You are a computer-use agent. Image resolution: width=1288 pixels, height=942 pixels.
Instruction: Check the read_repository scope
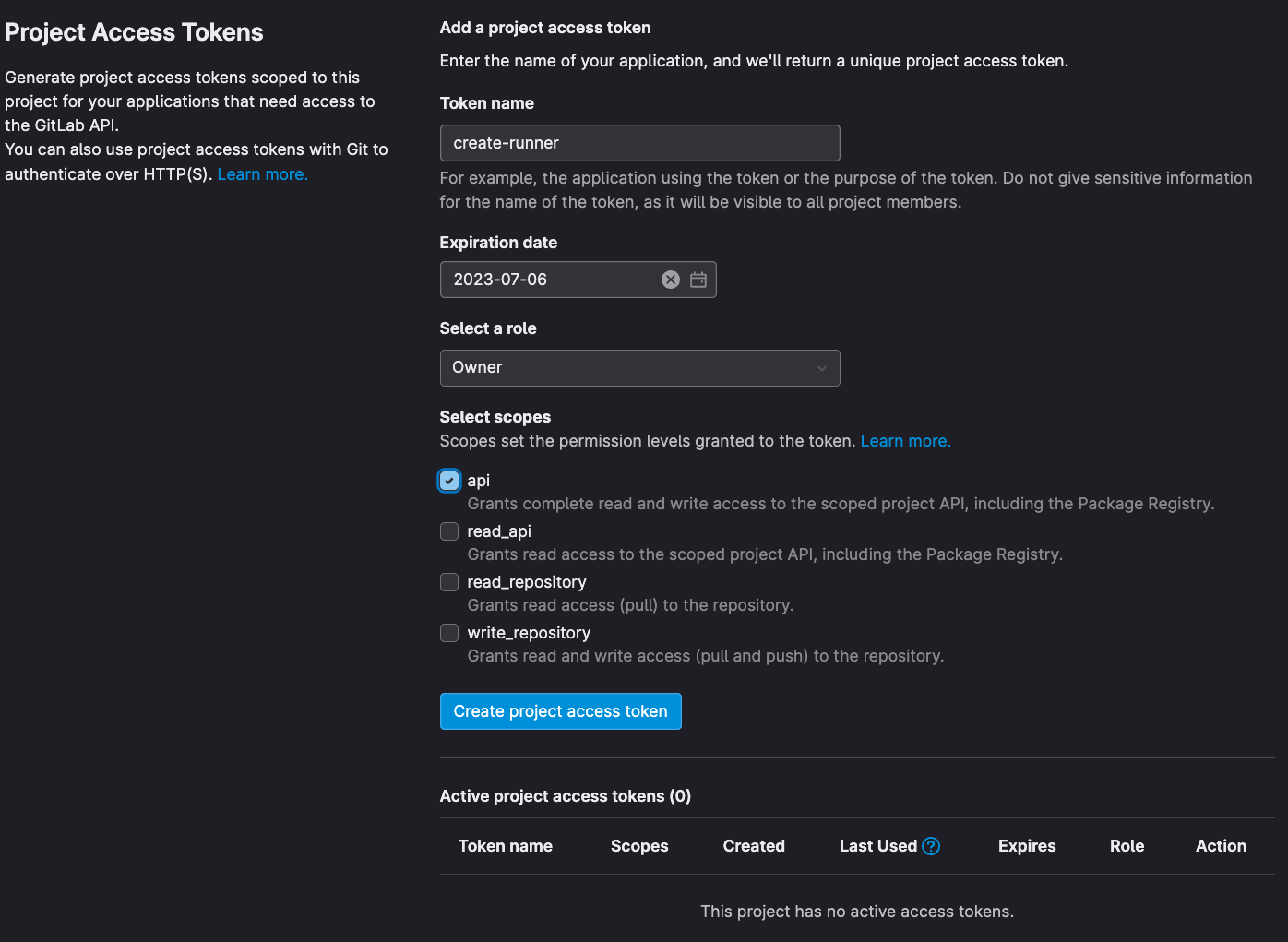click(x=449, y=582)
